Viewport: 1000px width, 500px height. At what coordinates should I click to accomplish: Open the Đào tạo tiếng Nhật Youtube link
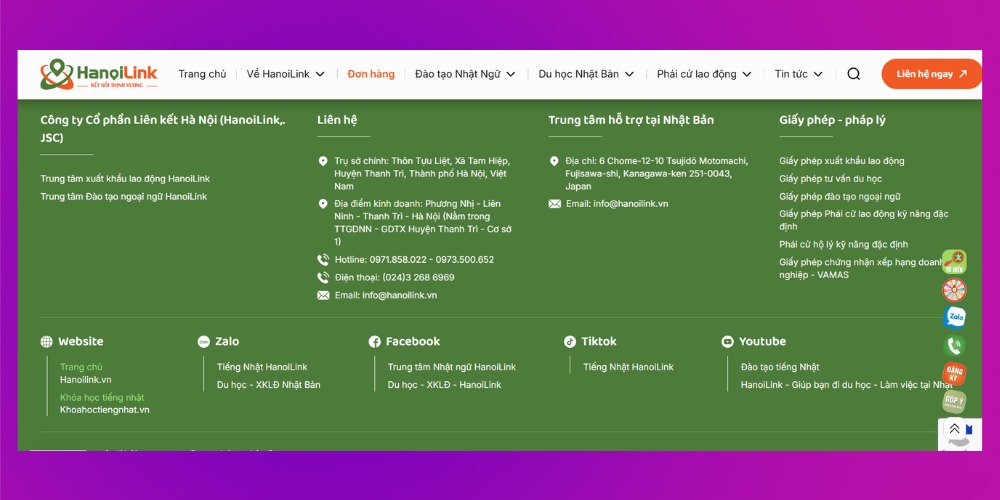779,367
